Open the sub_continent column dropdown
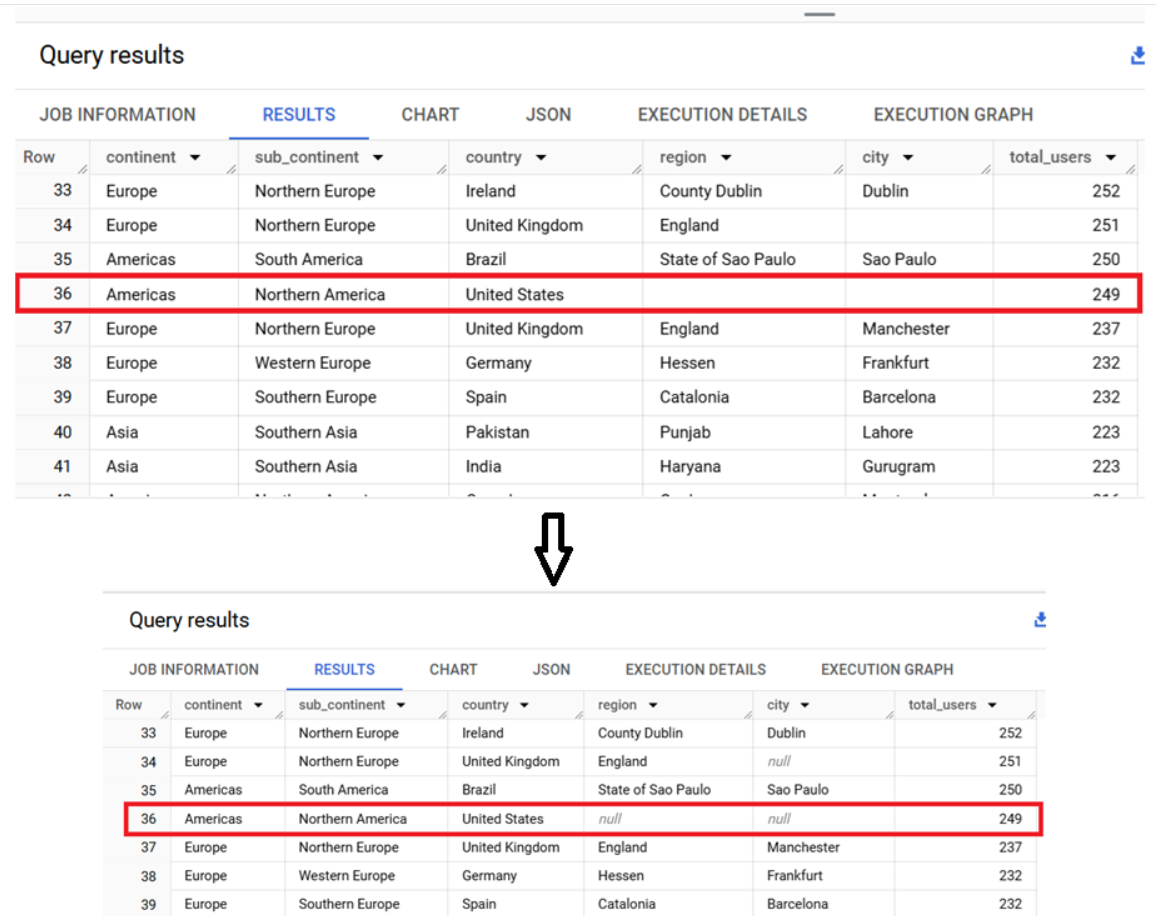1156x916 pixels. coord(378,157)
